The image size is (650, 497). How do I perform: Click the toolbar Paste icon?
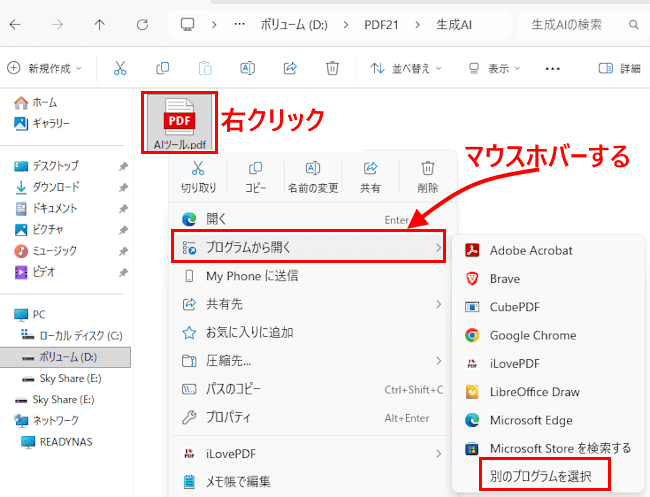pos(205,68)
